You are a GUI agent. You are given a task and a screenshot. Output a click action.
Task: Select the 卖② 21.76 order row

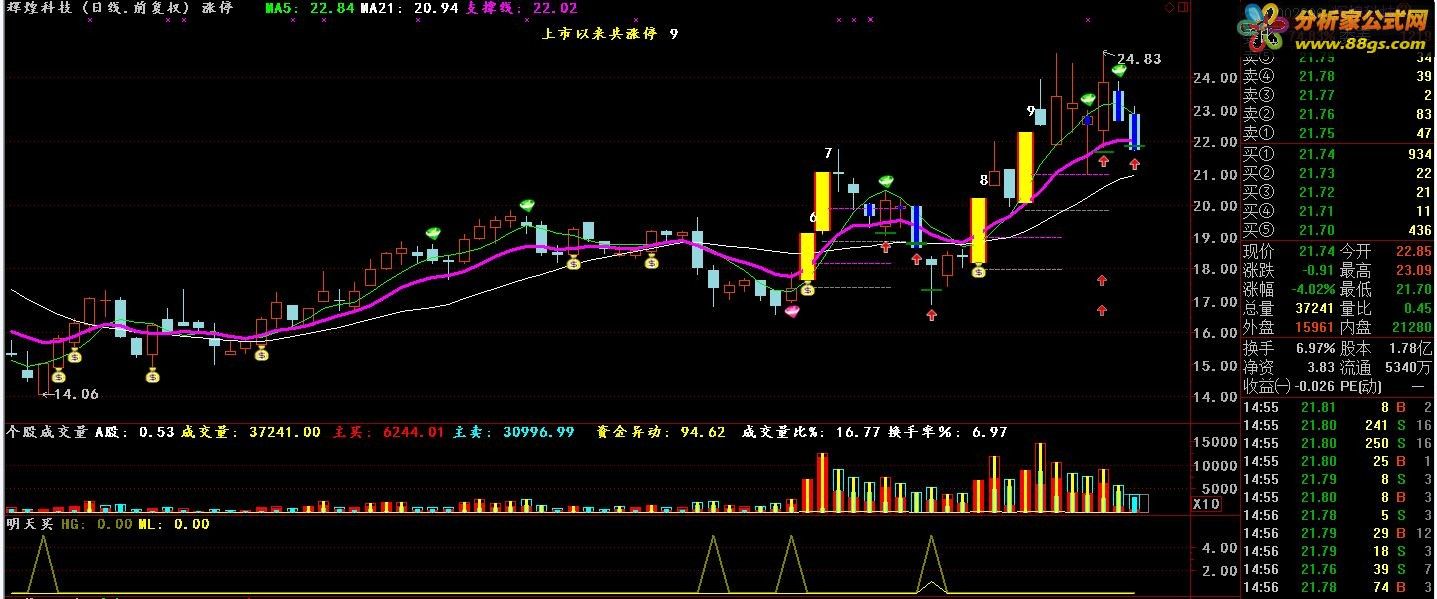(x=1337, y=114)
